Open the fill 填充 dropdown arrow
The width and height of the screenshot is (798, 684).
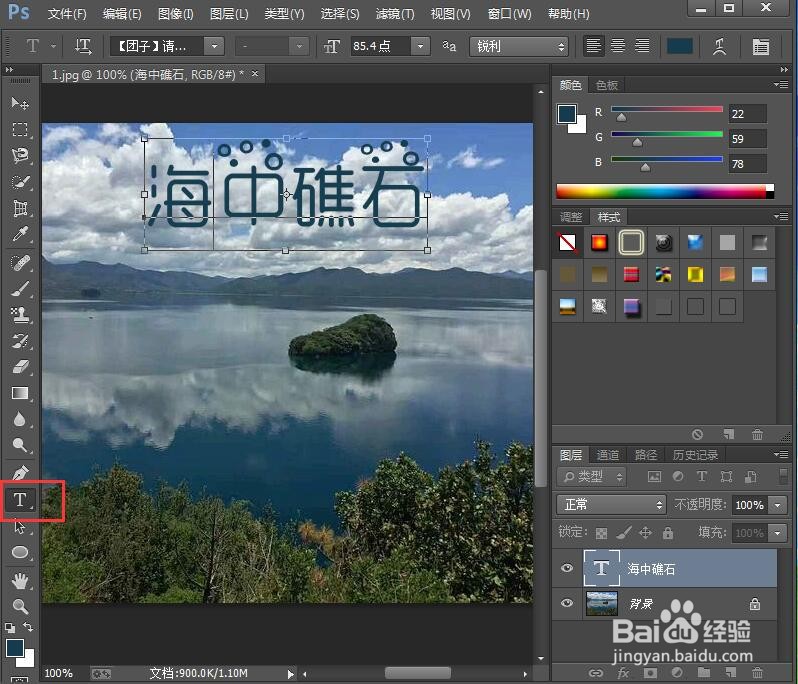coord(777,533)
